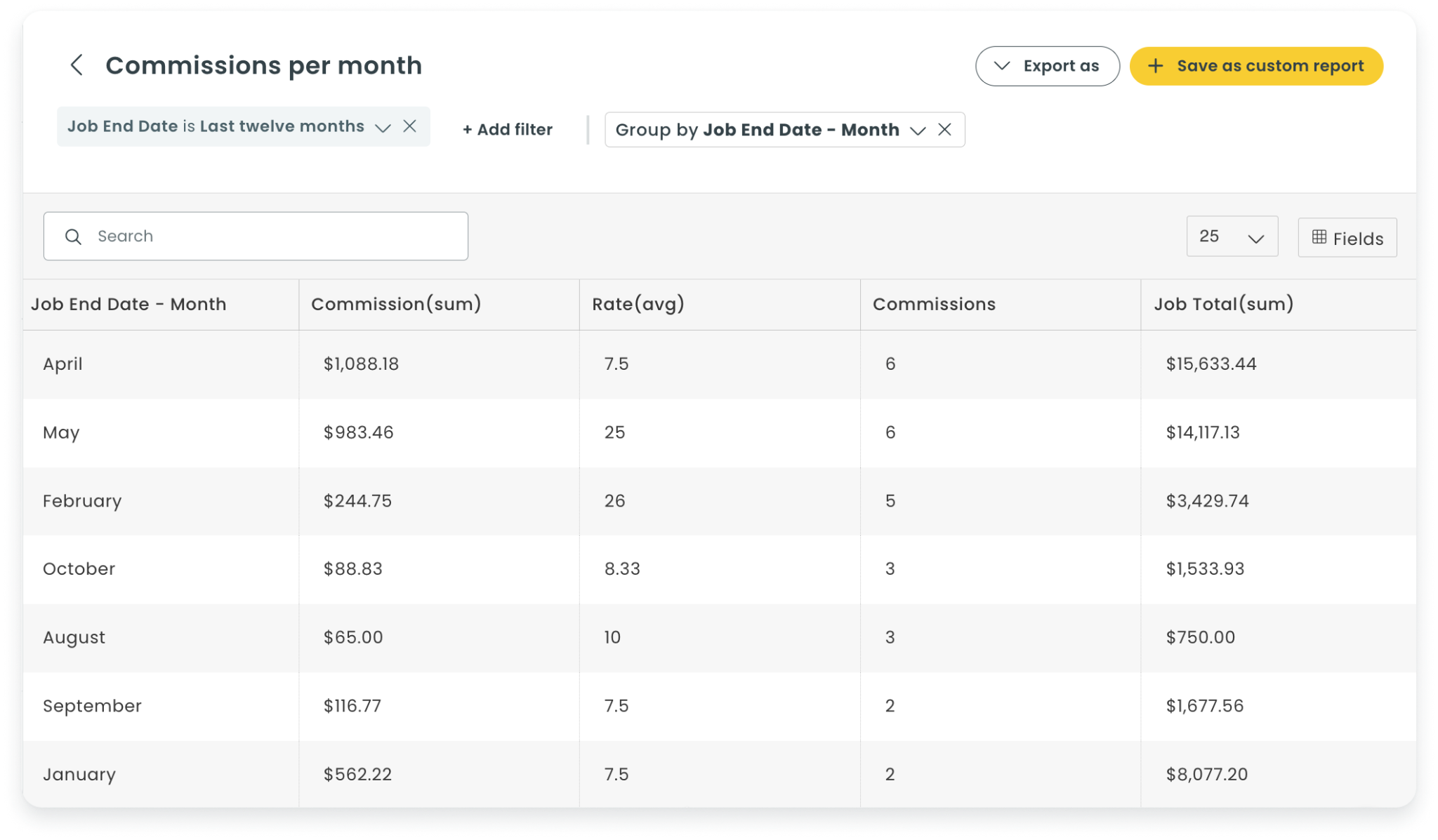This screenshot has width=1438, height=840.
Task: Go back using the left chevron arrow
Action: [x=77, y=65]
